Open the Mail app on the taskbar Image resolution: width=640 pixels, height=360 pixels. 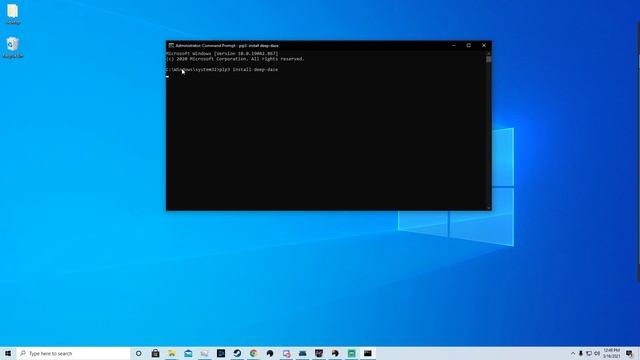[x=188, y=353]
